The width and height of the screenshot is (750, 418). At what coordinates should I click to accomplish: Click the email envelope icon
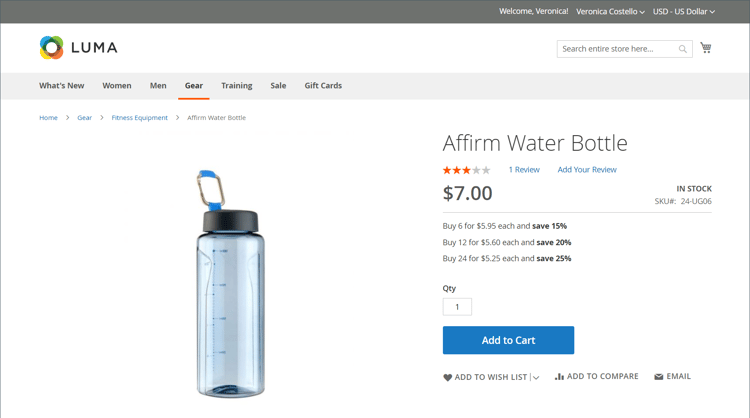(x=659, y=377)
